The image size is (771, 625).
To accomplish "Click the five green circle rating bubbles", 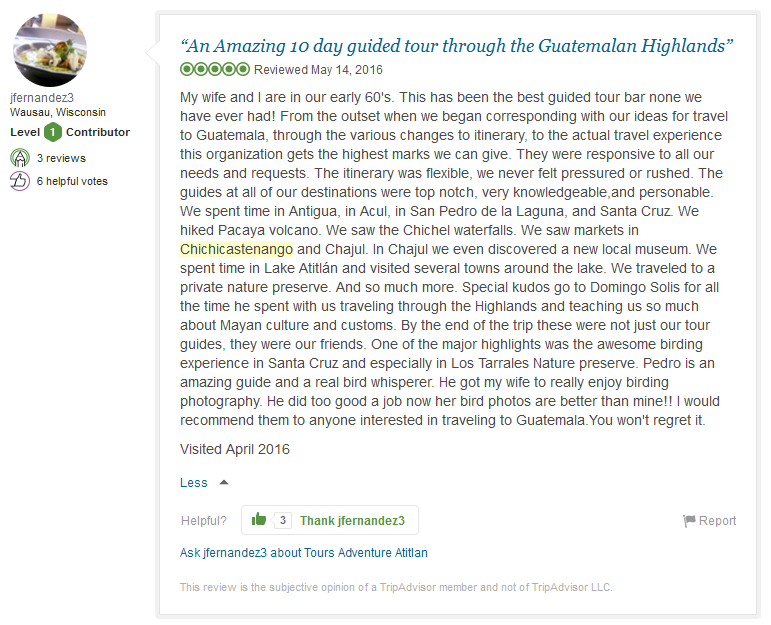I will [215, 69].
